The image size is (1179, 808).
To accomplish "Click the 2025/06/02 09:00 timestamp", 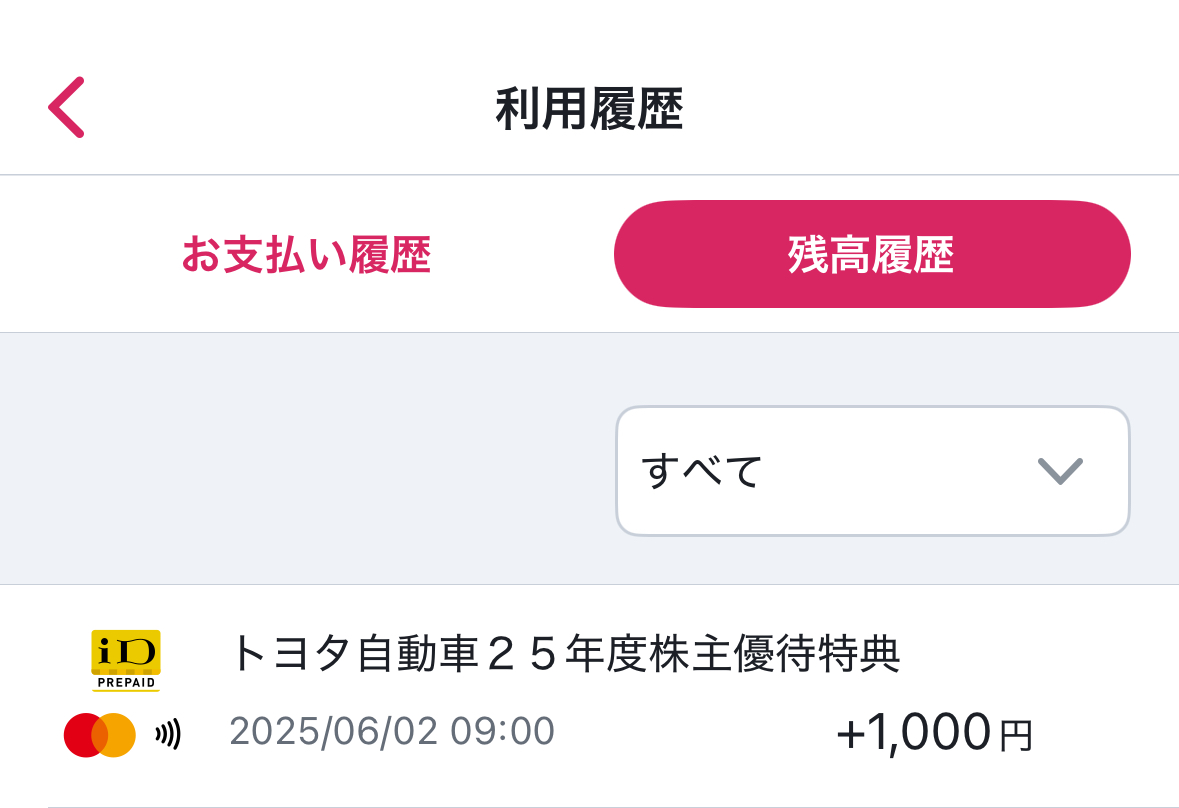I will coord(392,732).
